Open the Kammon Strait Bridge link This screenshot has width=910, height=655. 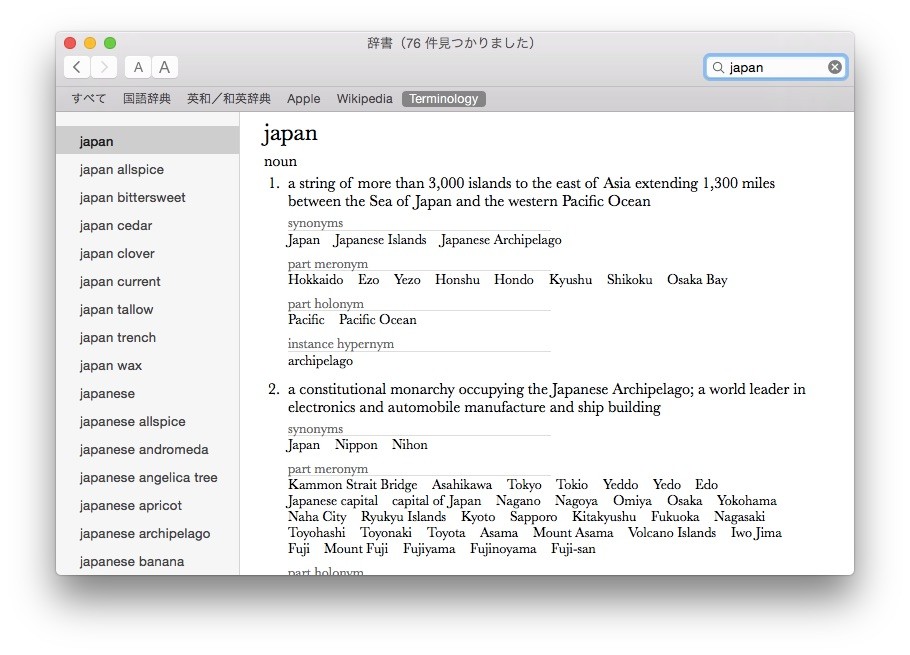point(353,484)
